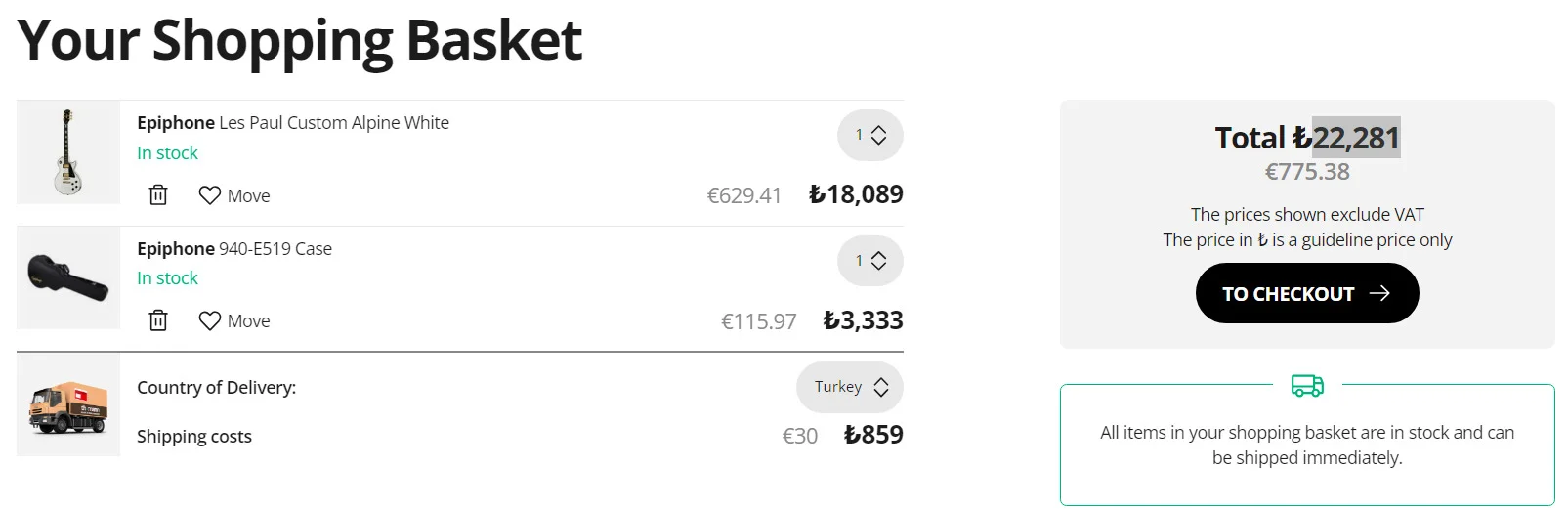Remove the 940-E519 Case with the trash icon
1568x509 pixels.
pyautogui.click(x=158, y=320)
